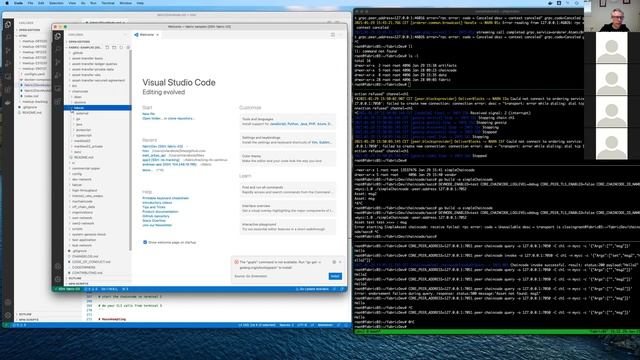Open Remote Explorer view in front VS Code
This screenshot has height=360, width=640.
[x=58, y=88]
